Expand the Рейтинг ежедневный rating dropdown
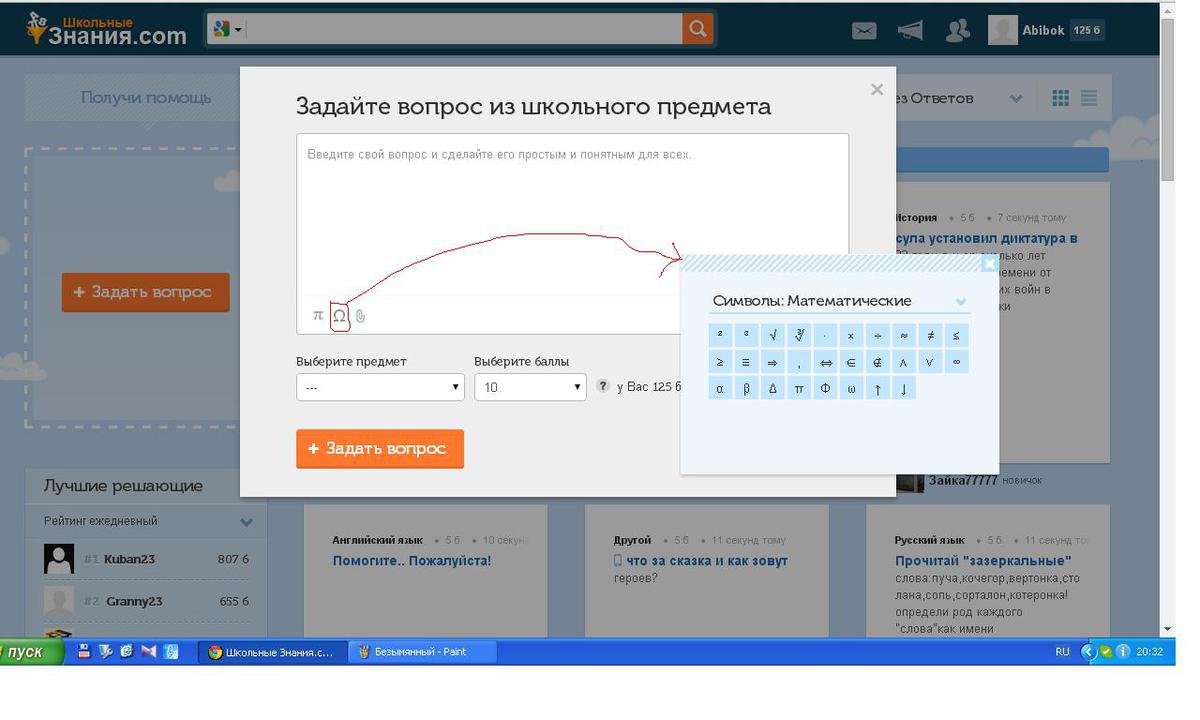The width and height of the screenshot is (1200, 720). tap(246, 521)
